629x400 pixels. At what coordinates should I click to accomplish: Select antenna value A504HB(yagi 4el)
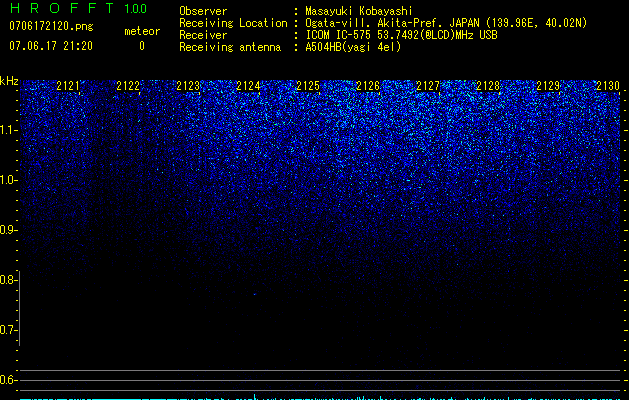tap(353, 47)
